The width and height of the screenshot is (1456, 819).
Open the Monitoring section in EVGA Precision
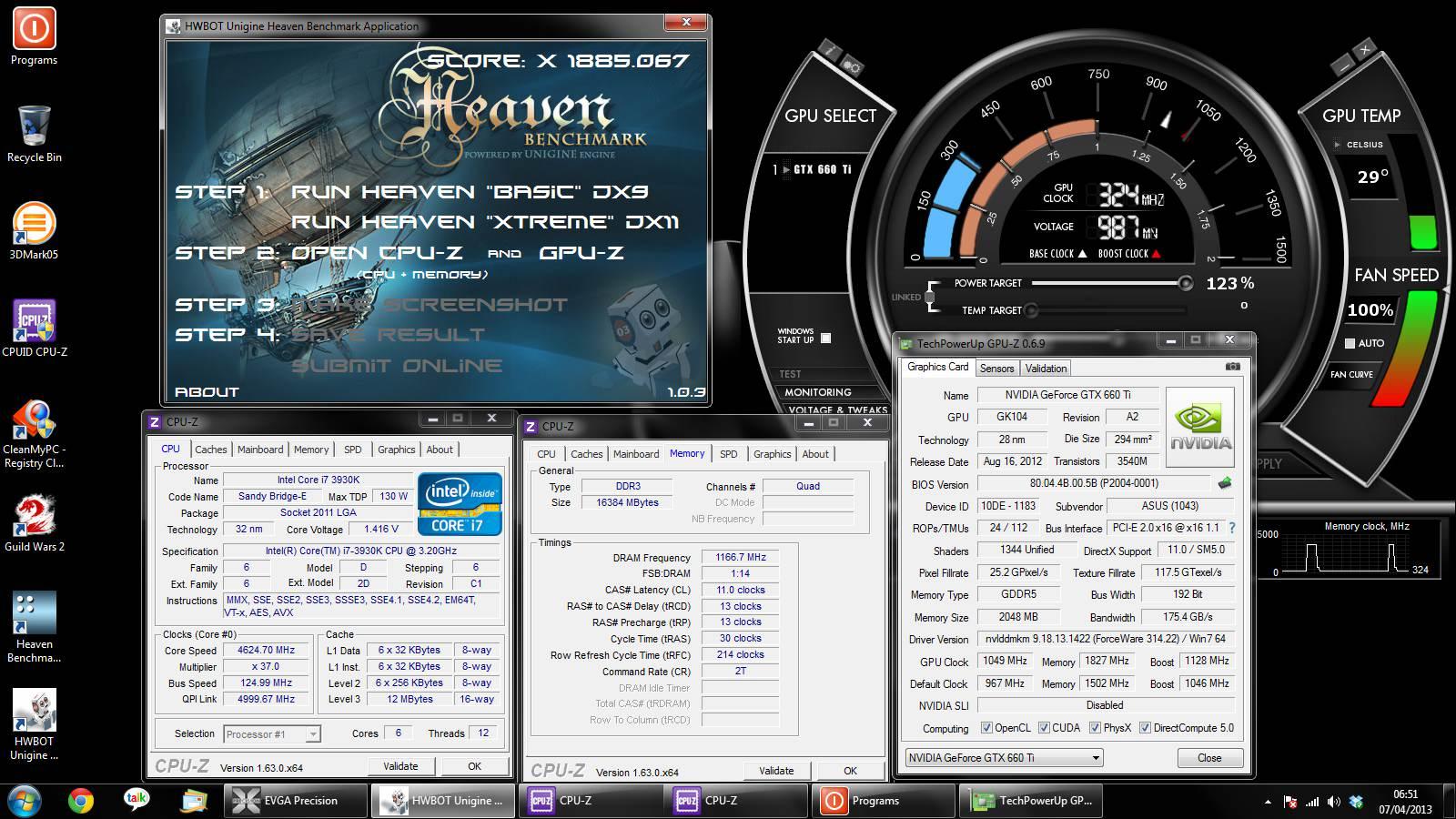(x=818, y=392)
